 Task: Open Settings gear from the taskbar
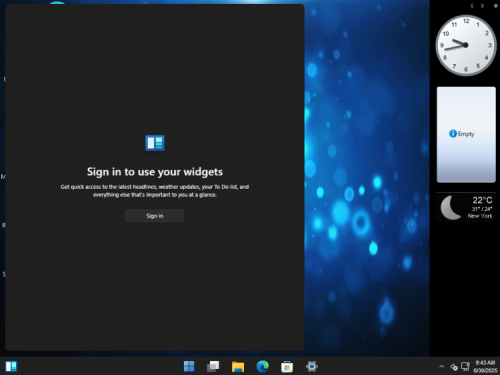tap(312, 366)
